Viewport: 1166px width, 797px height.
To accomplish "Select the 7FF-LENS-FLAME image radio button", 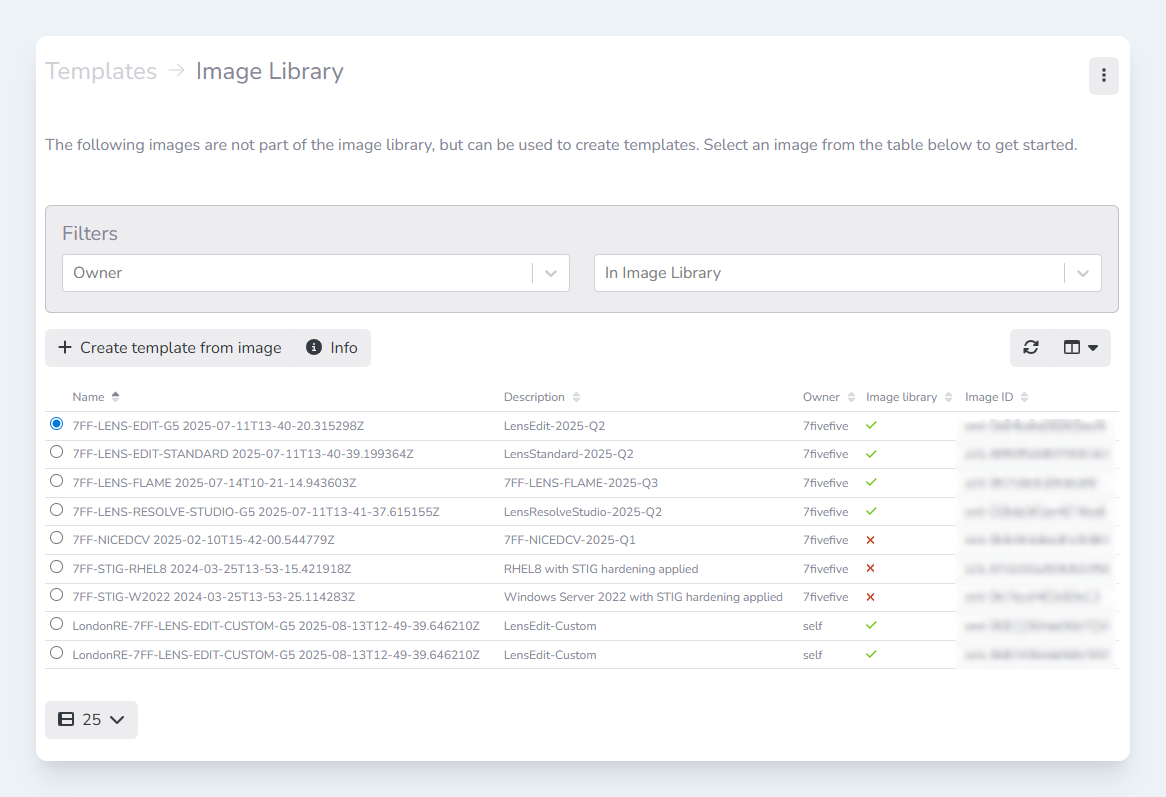I will (56, 482).
